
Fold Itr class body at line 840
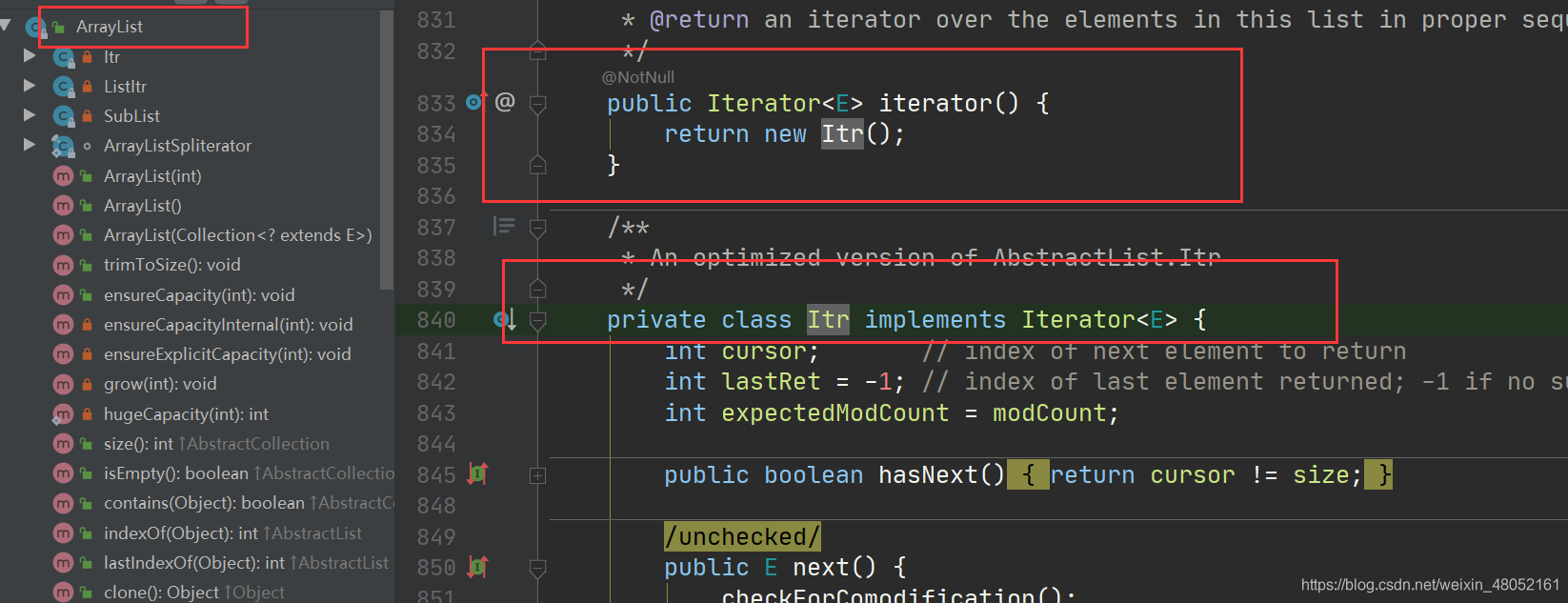[x=537, y=321]
